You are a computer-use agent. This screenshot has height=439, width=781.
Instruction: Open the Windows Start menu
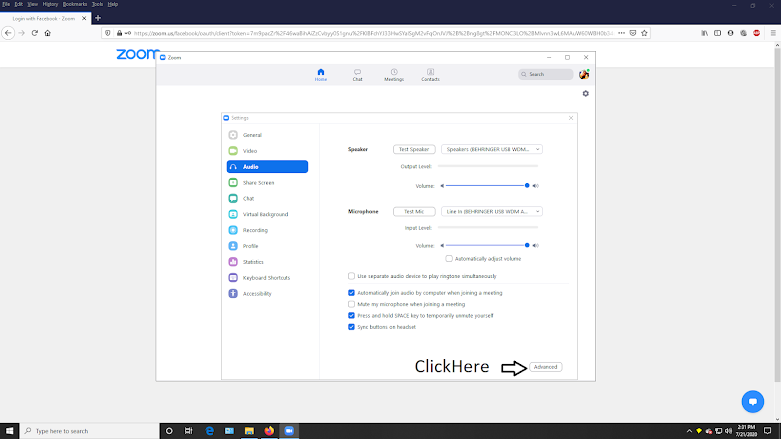coord(9,431)
